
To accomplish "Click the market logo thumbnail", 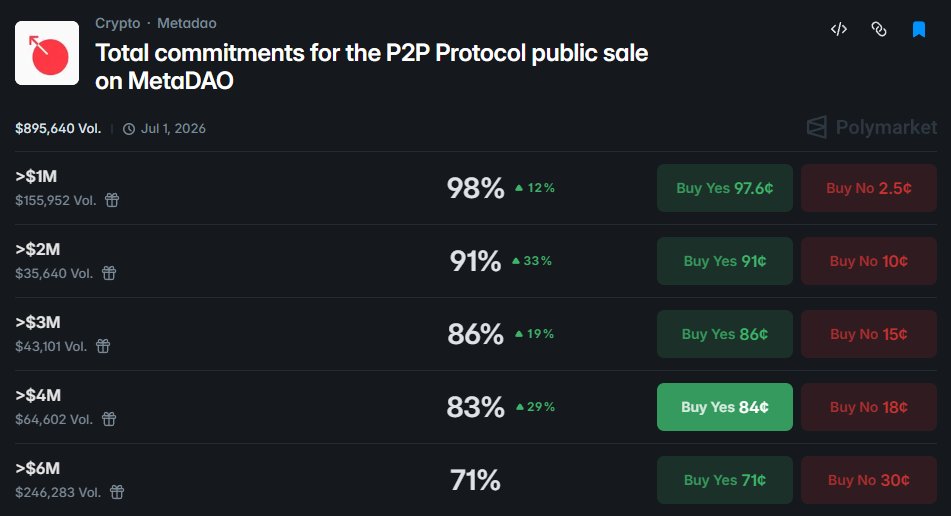I will point(48,53).
